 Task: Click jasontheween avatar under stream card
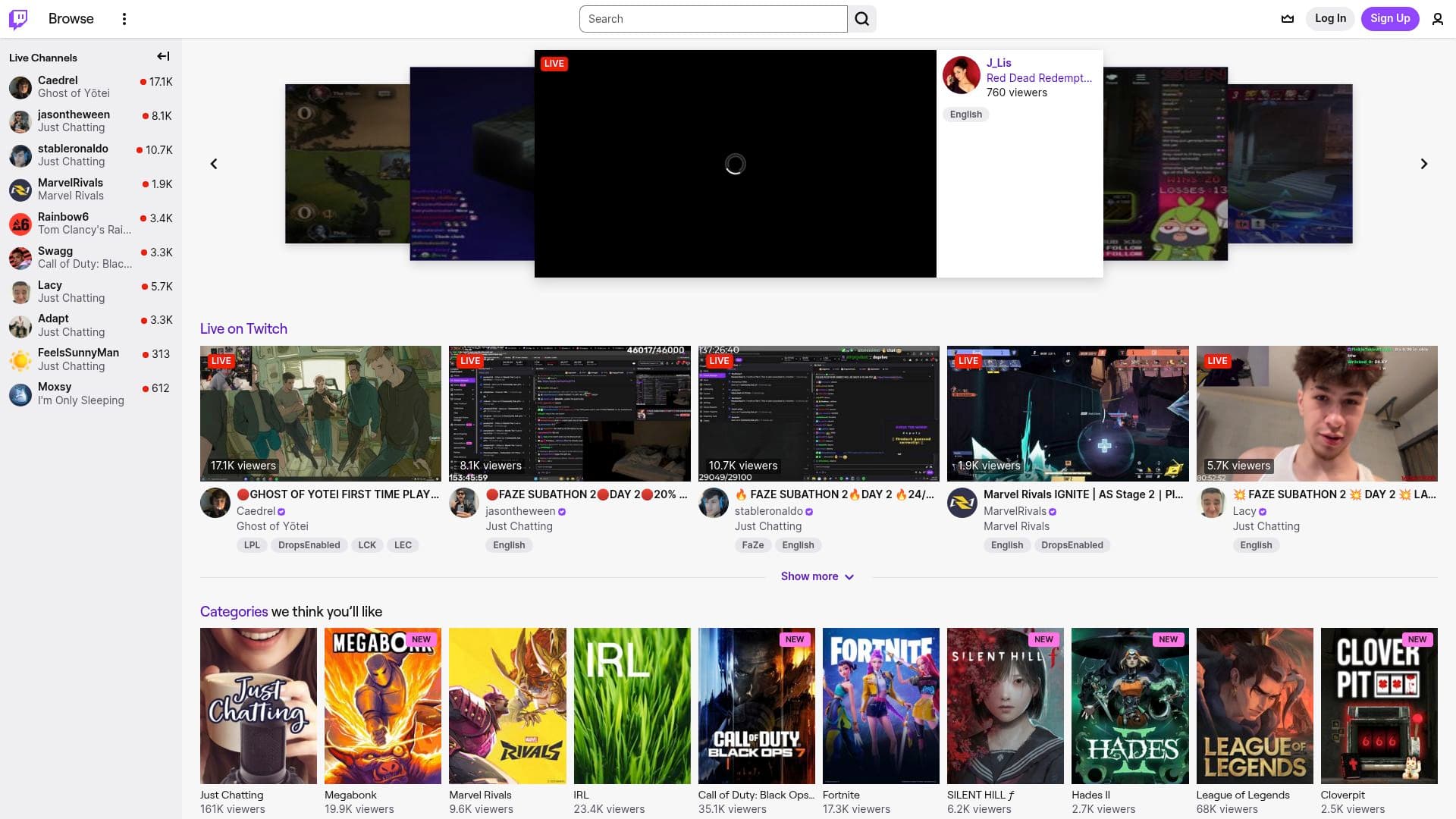(x=464, y=503)
